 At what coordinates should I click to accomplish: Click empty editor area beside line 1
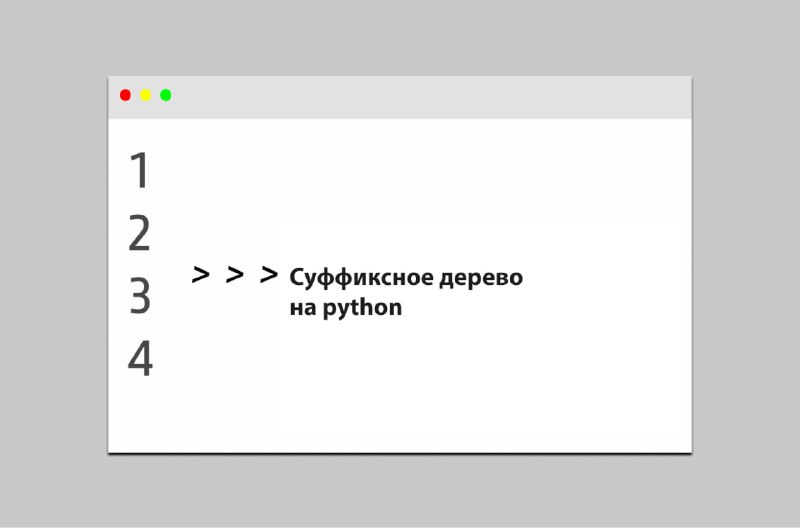pos(408,170)
